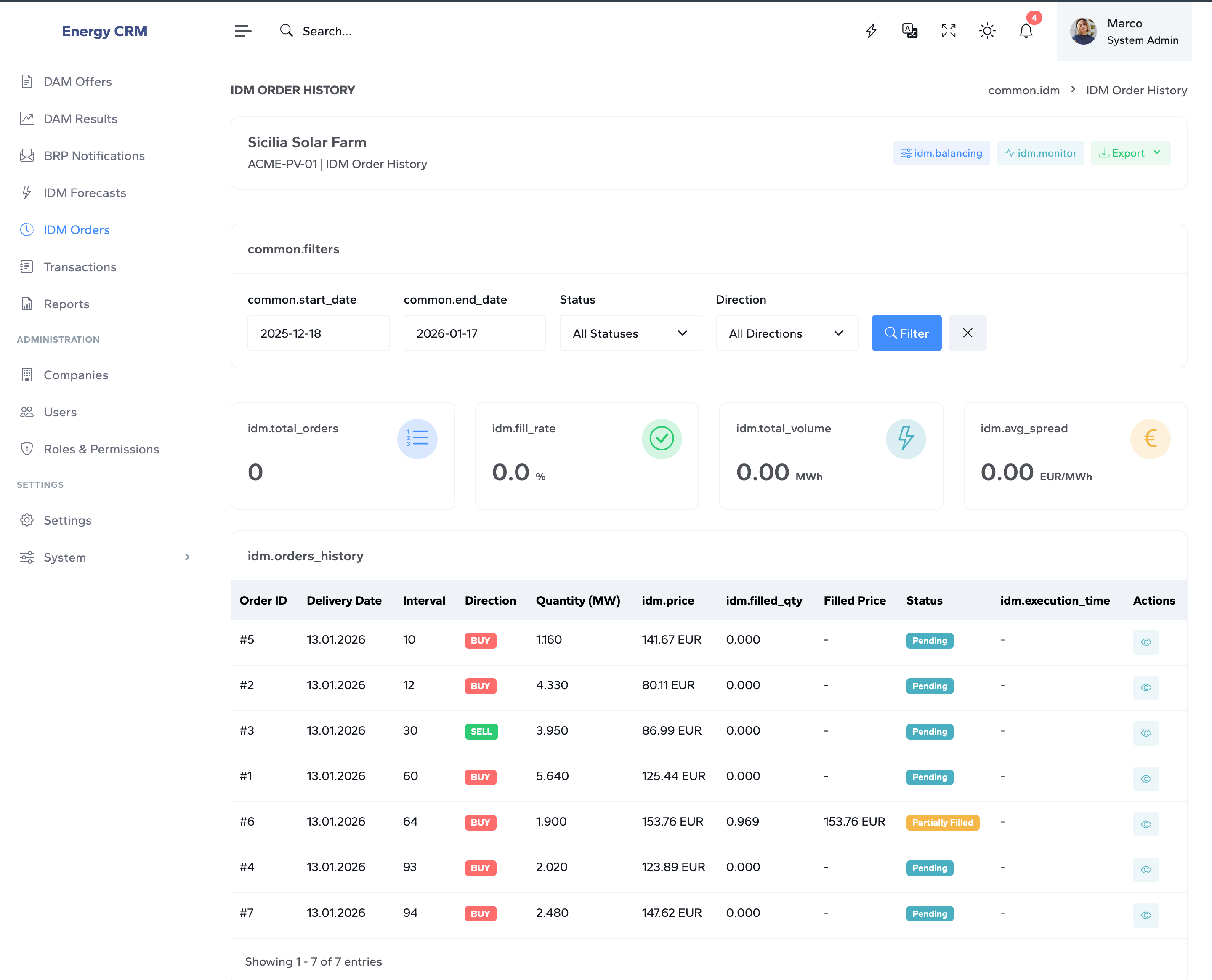Click the clear filters X button
The width and height of the screenshot is (1212, 980).
tap(967, 333)
